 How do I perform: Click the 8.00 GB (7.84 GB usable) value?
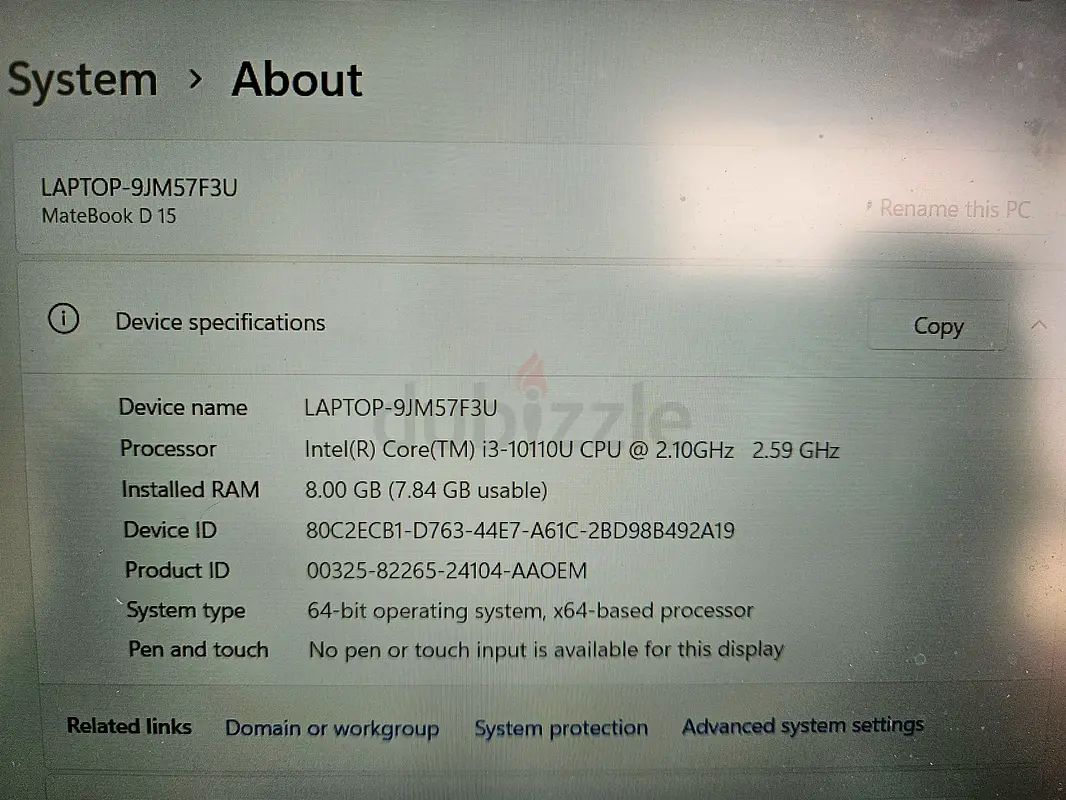[426, 490]
